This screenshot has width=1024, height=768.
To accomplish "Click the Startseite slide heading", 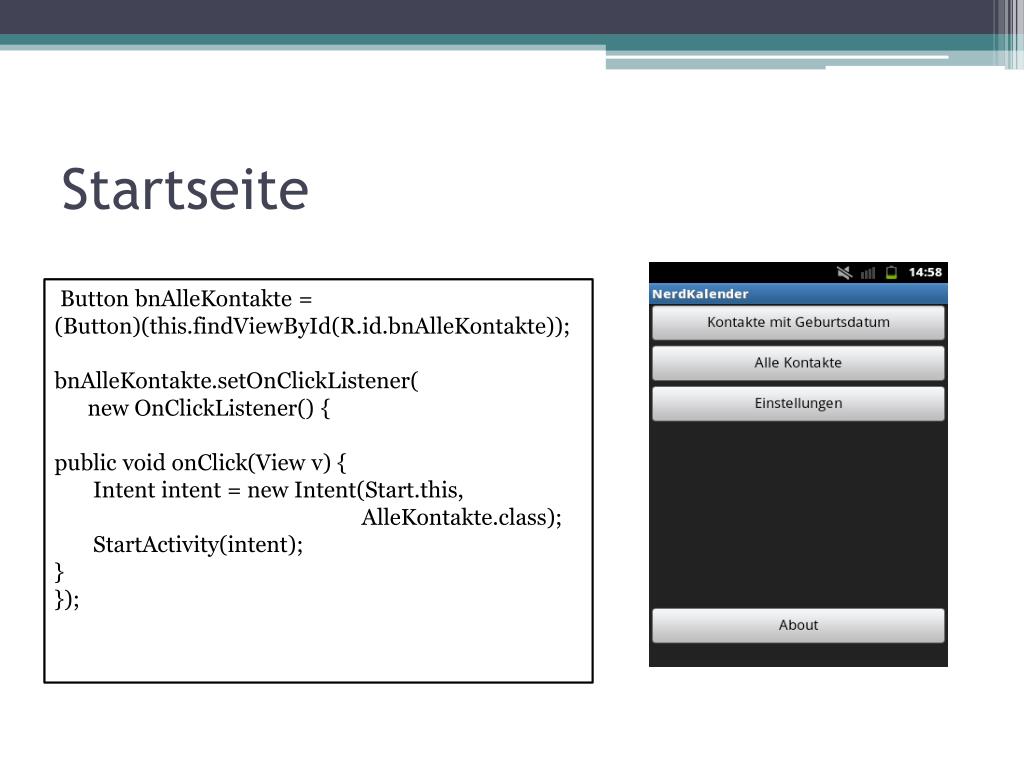I will [x=185, y=189].
